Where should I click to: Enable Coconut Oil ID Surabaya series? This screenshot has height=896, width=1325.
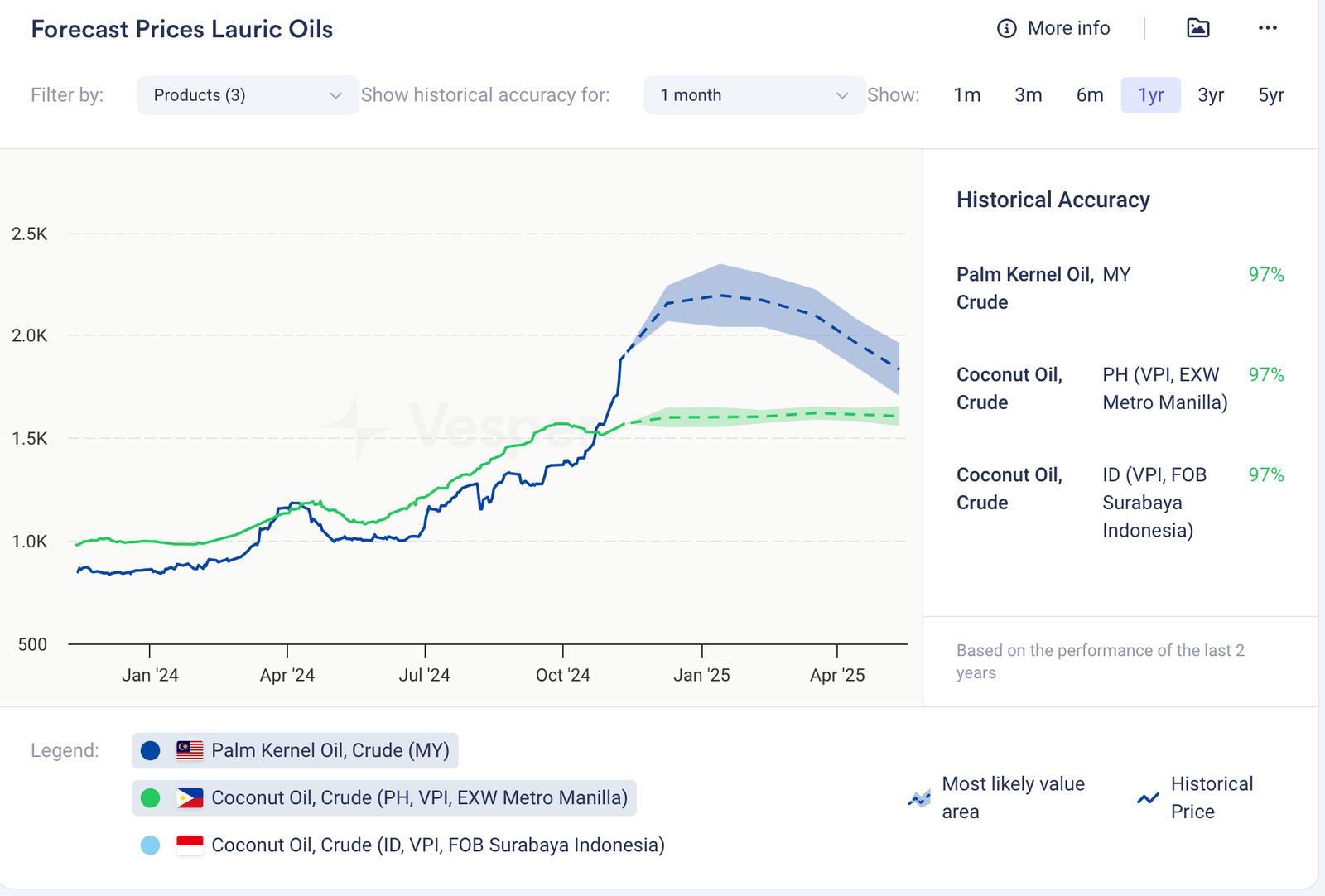[437, 845]
